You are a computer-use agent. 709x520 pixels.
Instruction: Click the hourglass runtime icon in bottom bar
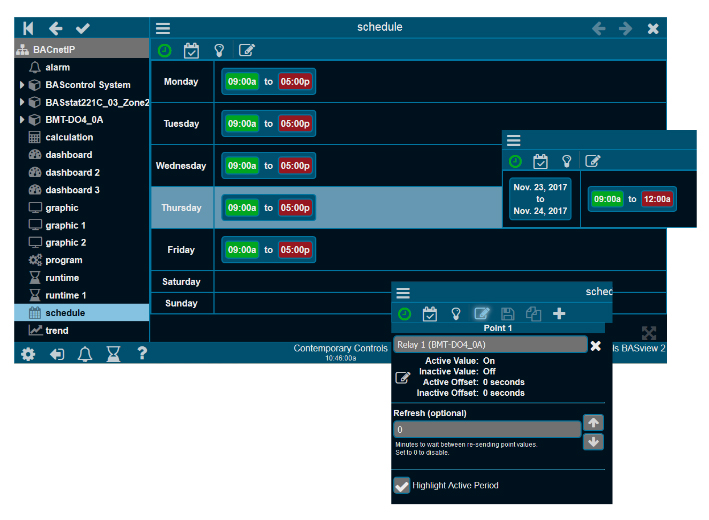pyautogui.click(x=114, y=353)
